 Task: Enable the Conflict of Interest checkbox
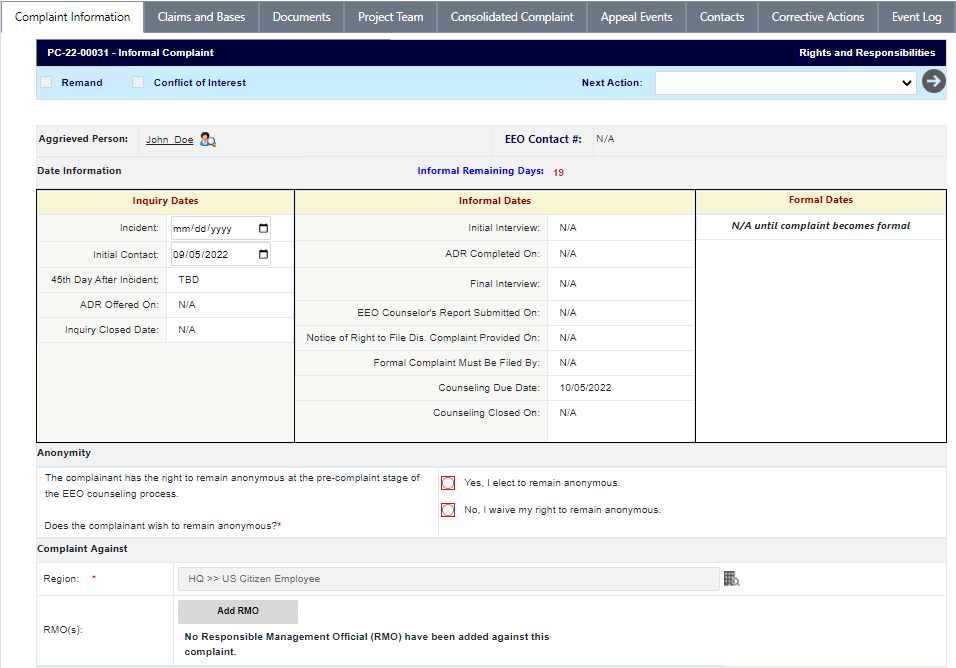pos(138,82)
